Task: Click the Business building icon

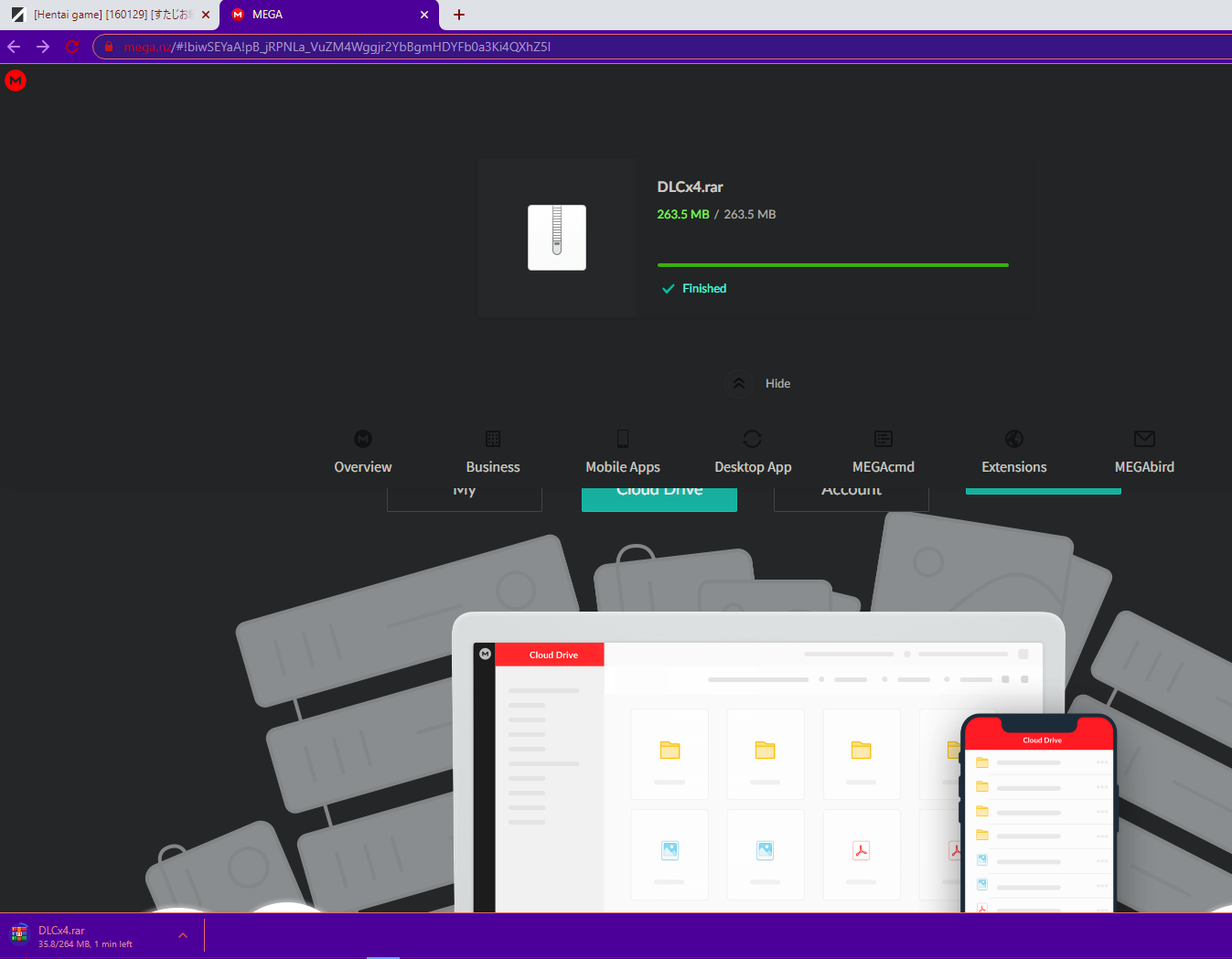Action: point(493,439)
